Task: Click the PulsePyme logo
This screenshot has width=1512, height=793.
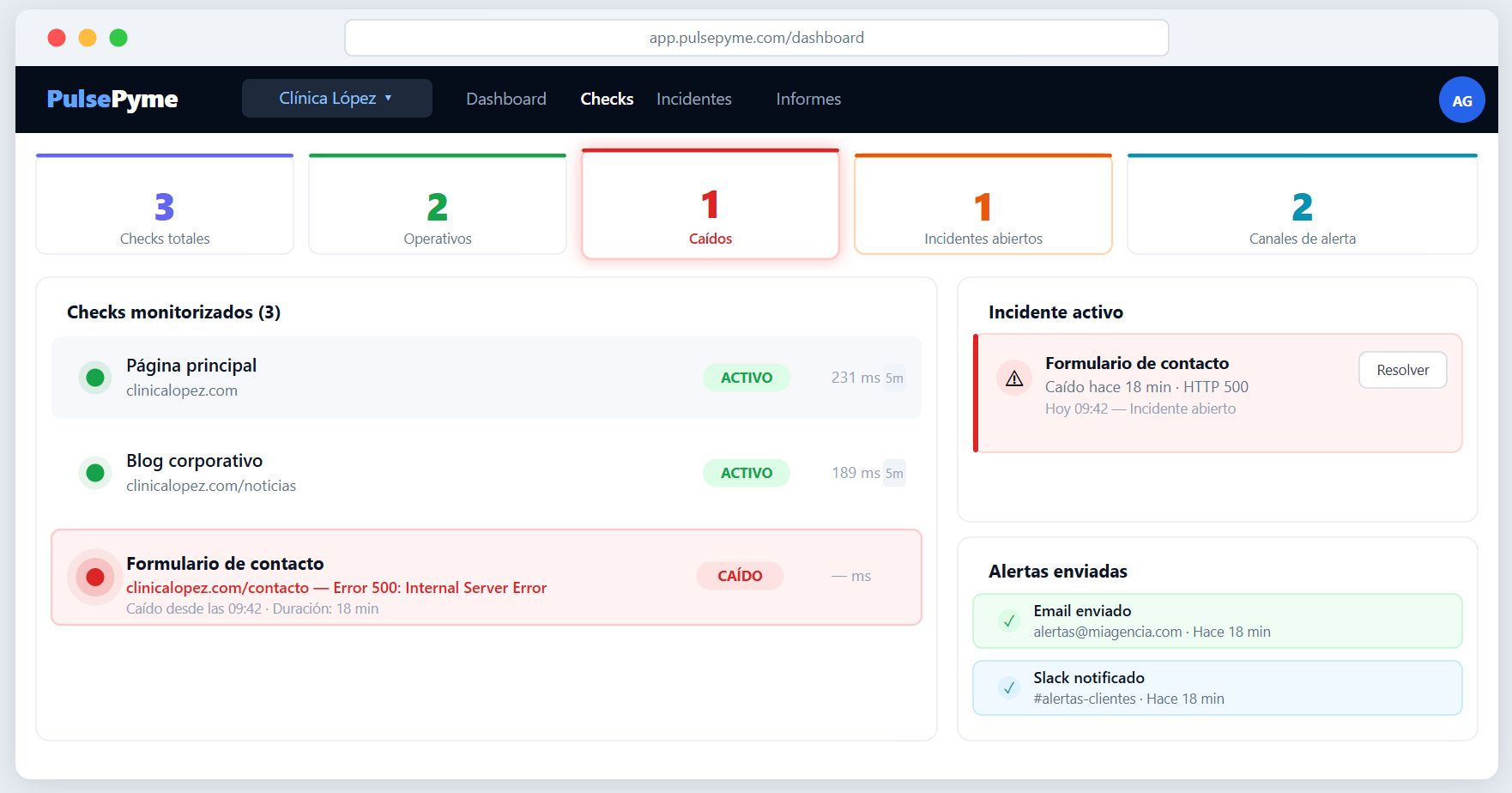Action: pyautogui.click(x=112, y=99)
